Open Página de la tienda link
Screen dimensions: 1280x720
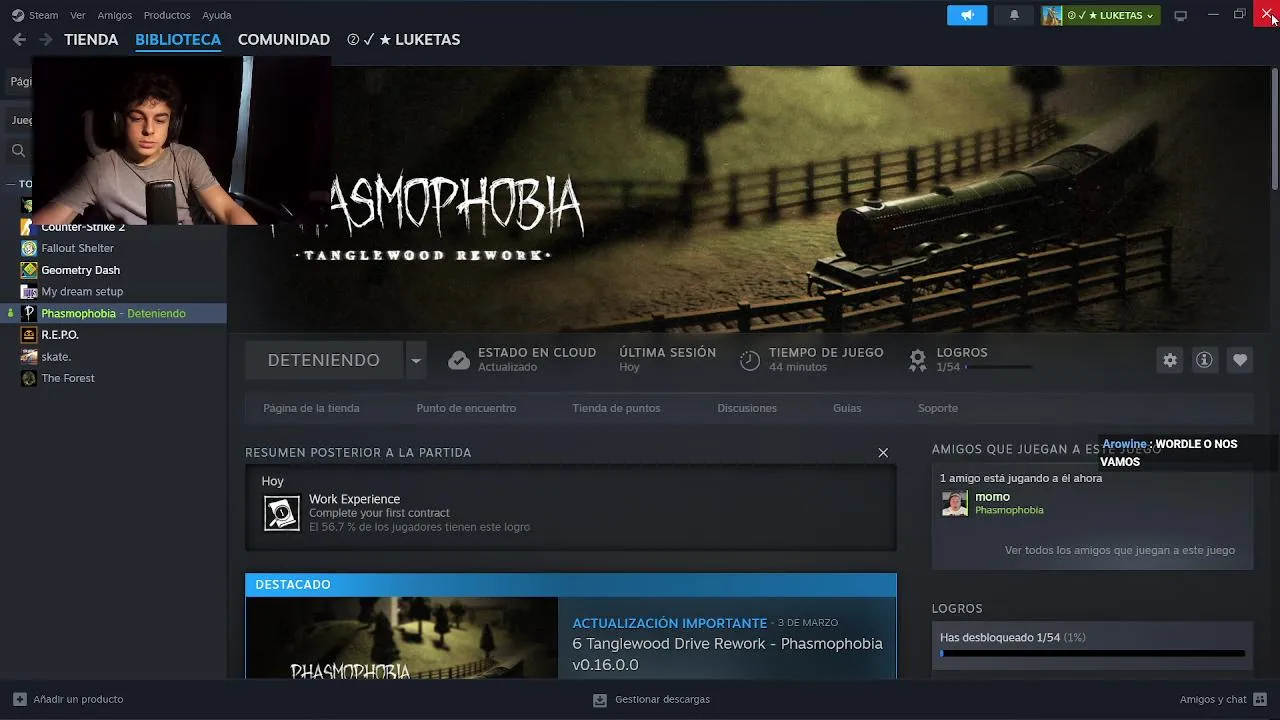(x=311, y=408)
